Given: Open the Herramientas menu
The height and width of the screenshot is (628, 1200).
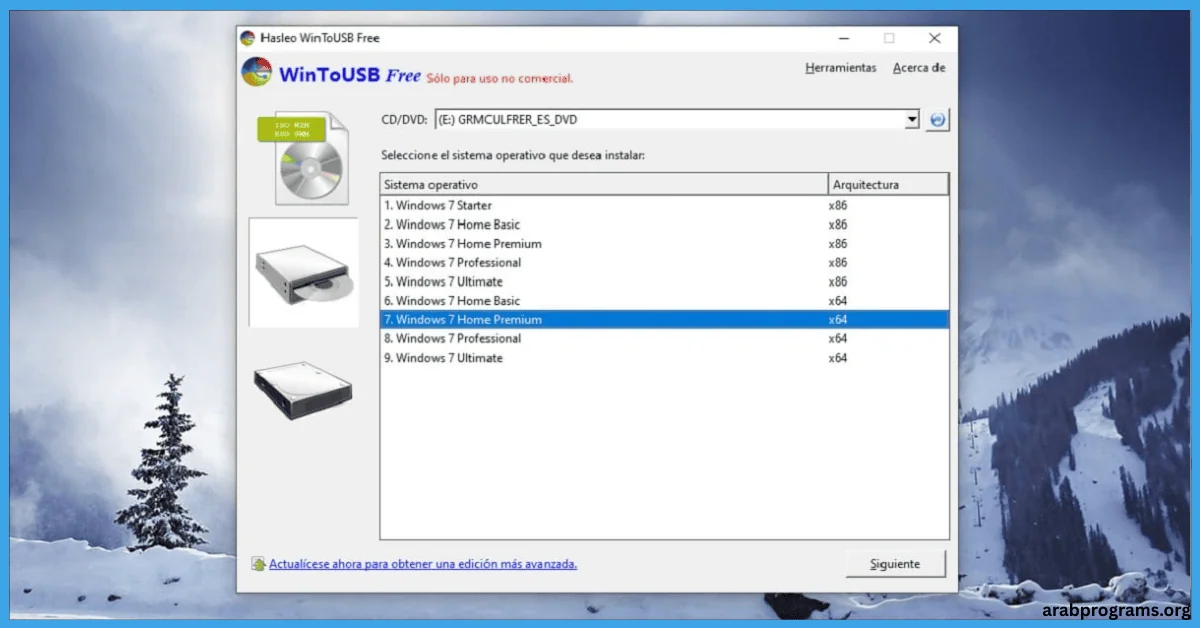Looking at the screenshot, I should 841,68.
